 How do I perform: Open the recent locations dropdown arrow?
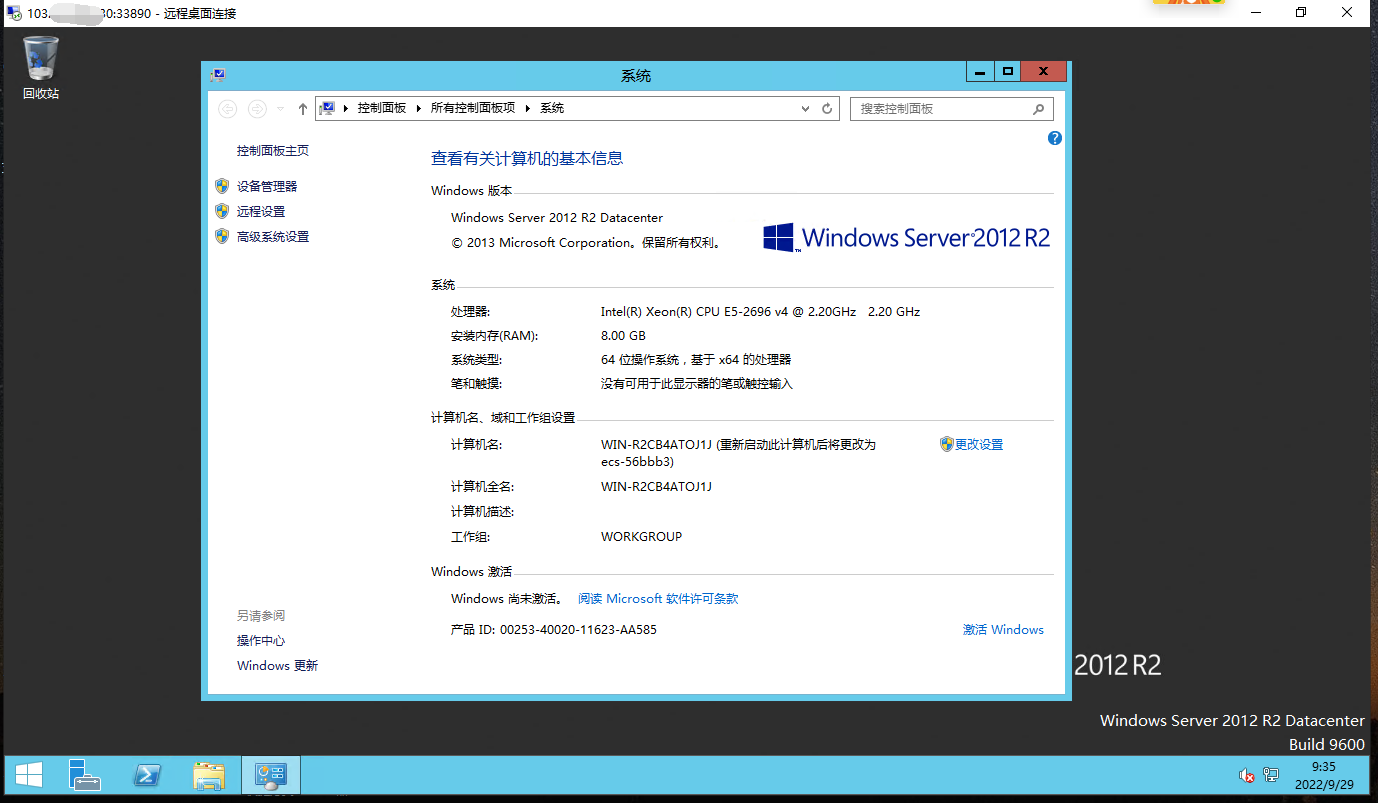pyautogui.click(x=281, y=109)
